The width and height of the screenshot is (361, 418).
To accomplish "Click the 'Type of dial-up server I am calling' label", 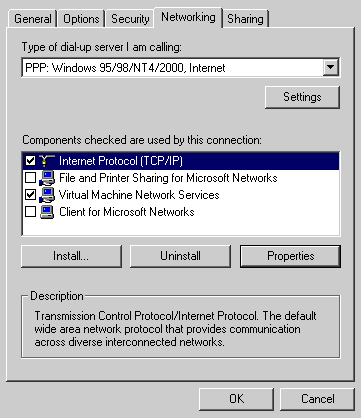I will point(102,47).
